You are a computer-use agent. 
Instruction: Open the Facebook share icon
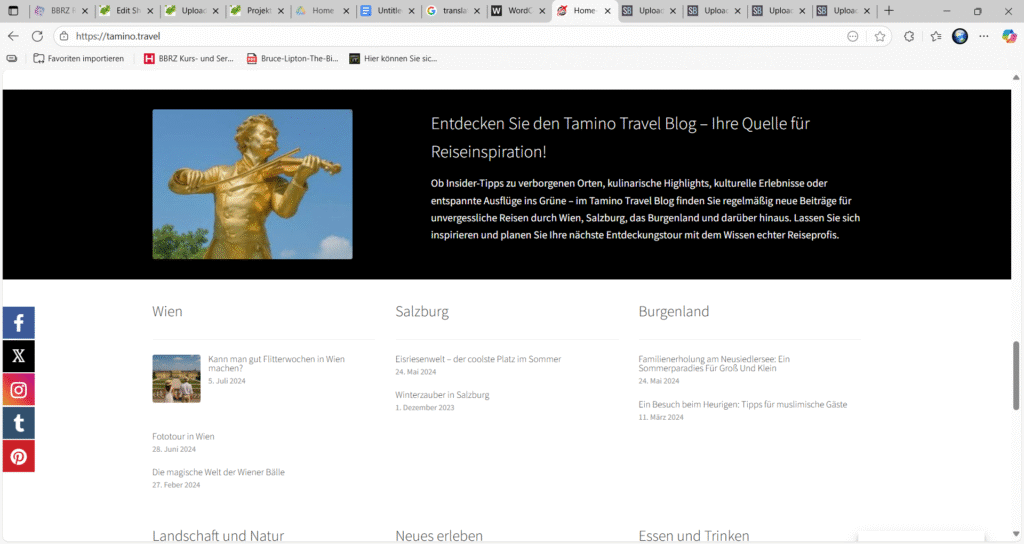pos(18,323)
